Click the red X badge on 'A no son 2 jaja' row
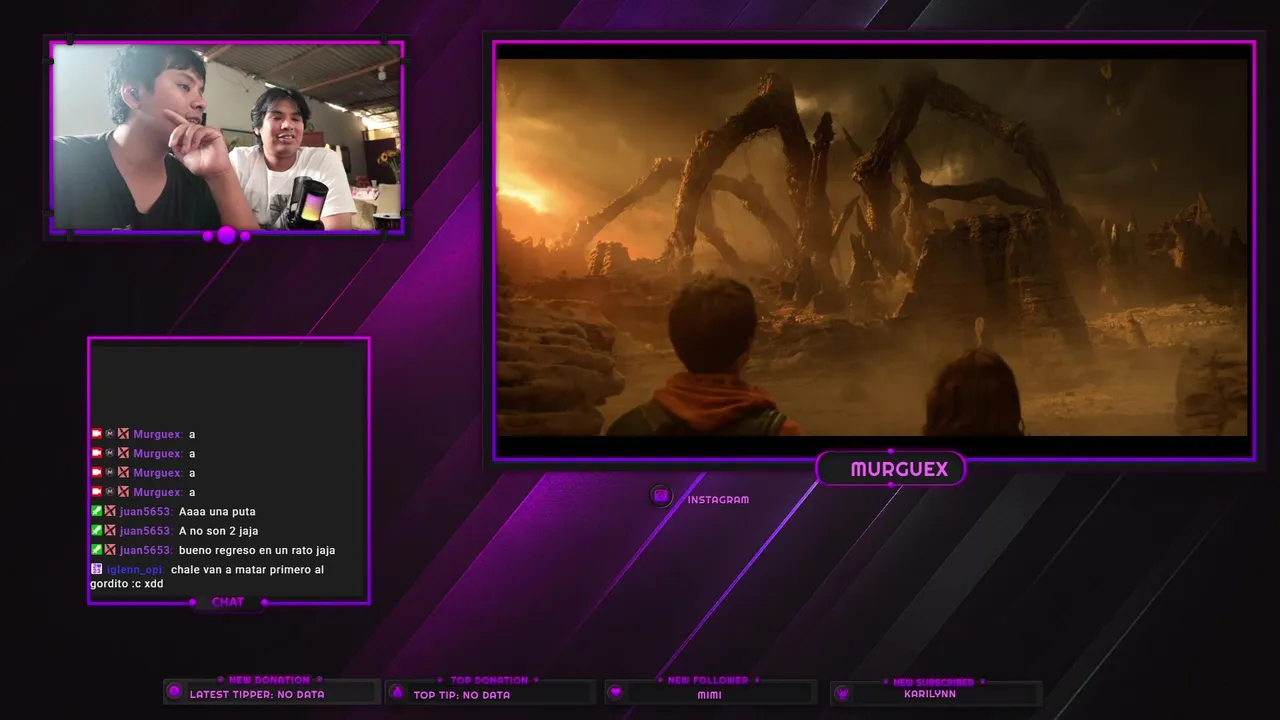Viewport: 1280px width, 720px height. [110, 530]
